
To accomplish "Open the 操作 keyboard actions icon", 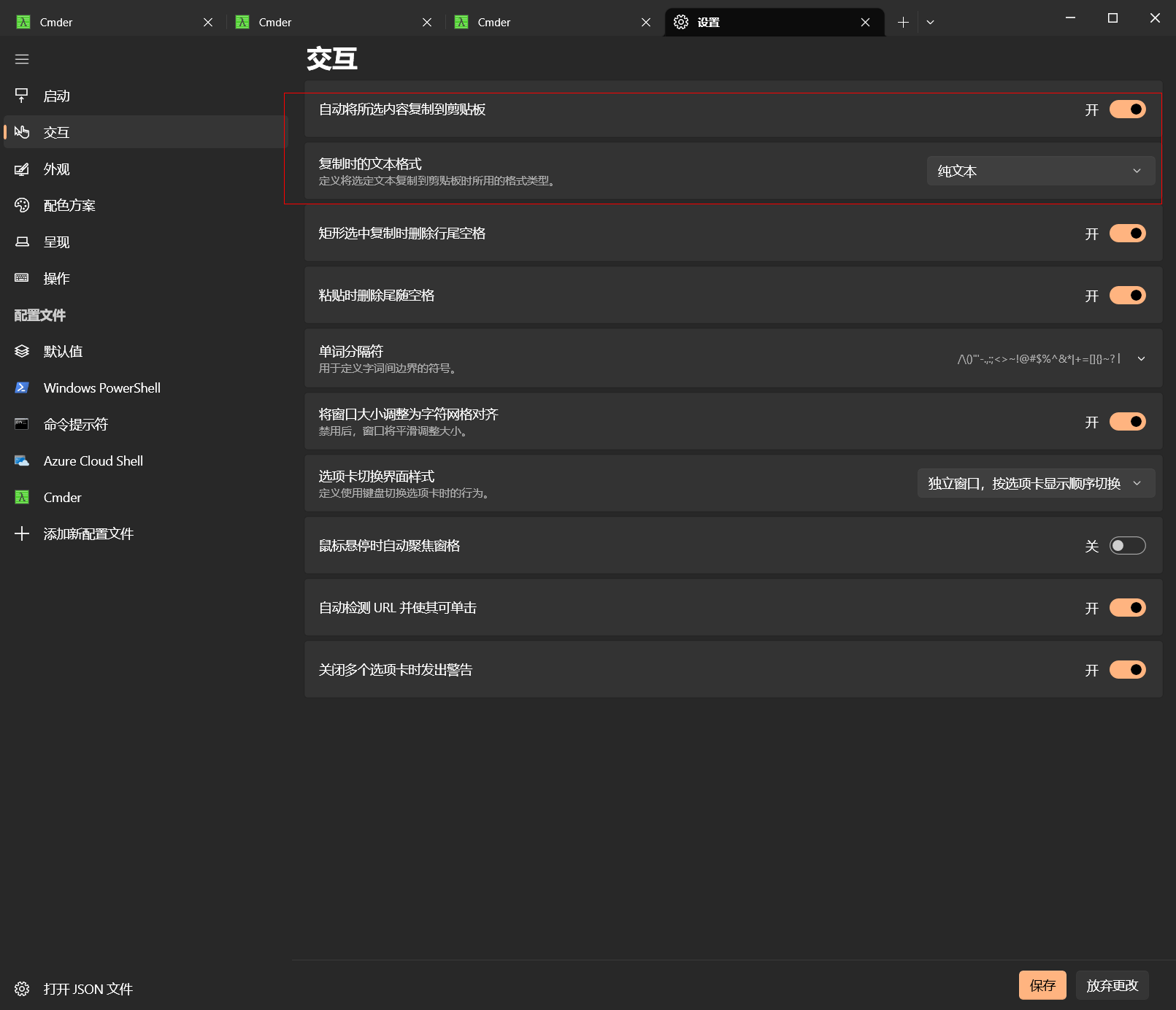I will [x=22, y=278].
